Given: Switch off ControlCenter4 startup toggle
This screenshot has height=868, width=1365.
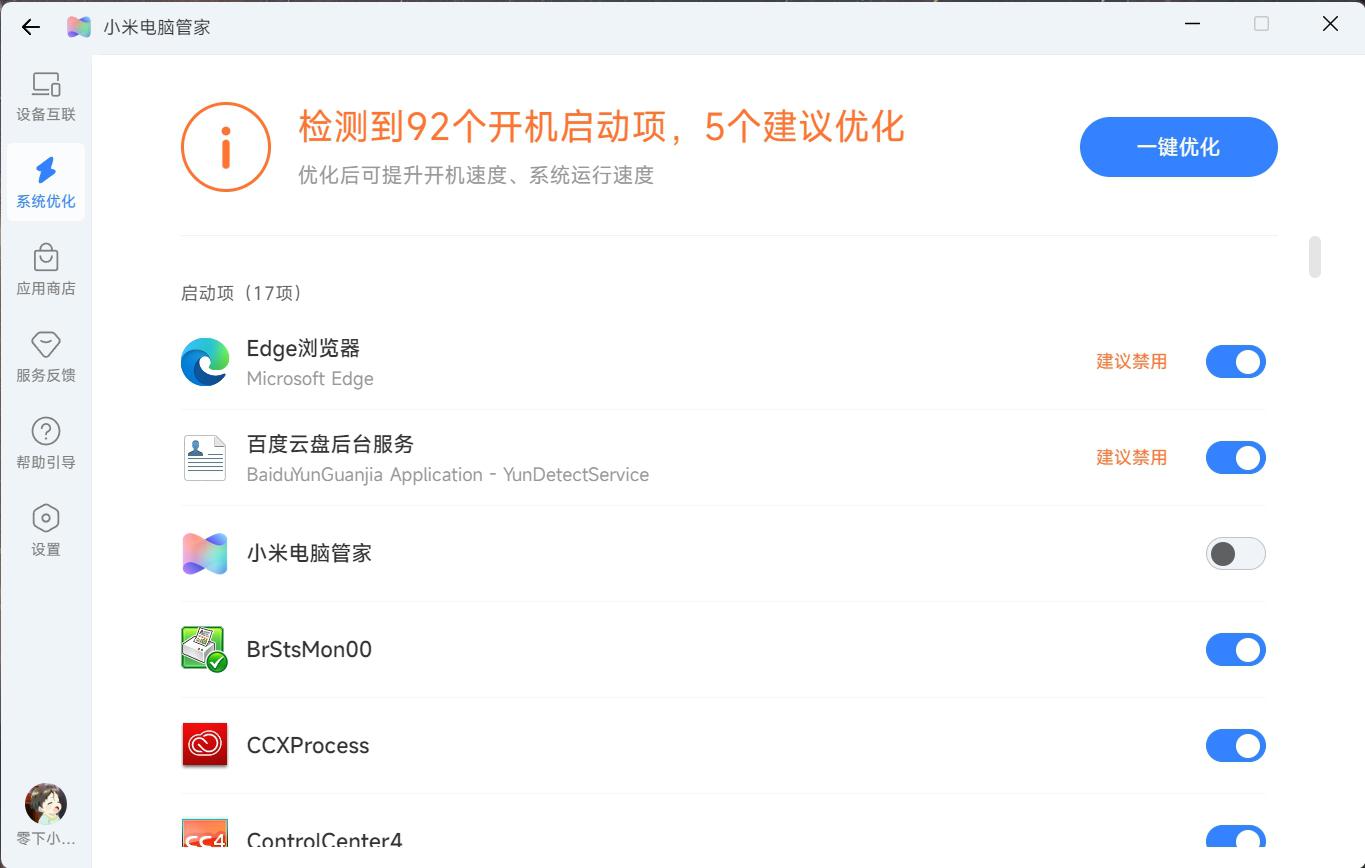Looking at the screenshot, I should (1236, 838).
